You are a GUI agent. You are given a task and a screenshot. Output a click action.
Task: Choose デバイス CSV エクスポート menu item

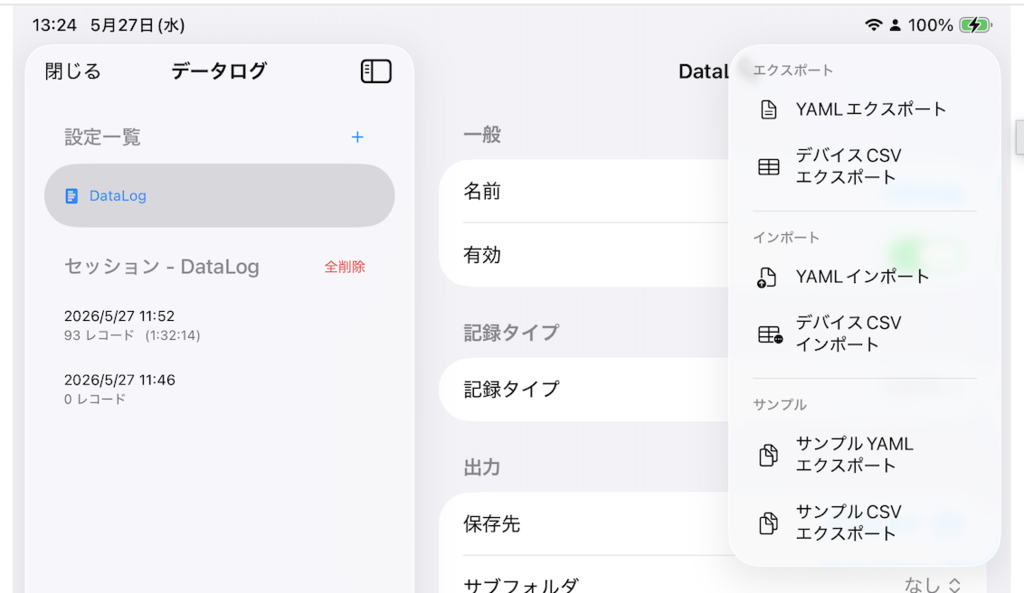865,166
